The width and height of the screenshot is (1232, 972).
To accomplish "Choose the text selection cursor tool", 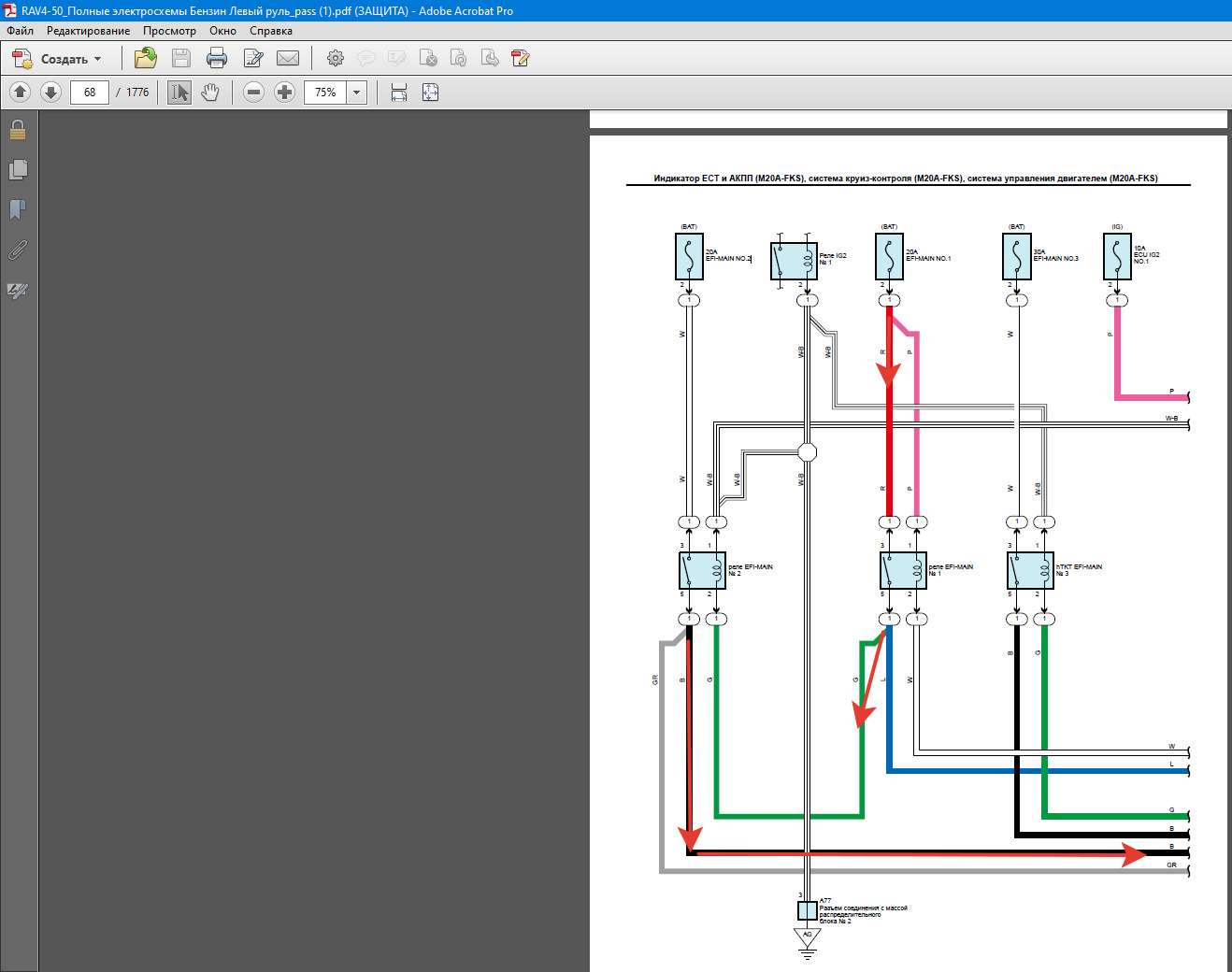I will tap(179, 93).
